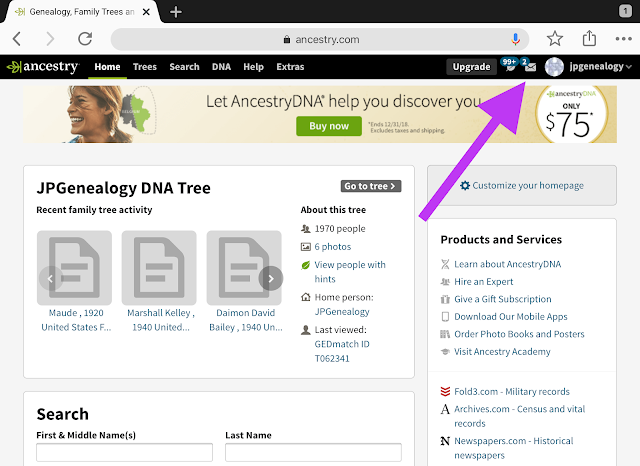Image resolution: width=640 pixels, height=466 pixels.
Task: Click Buy now in AncestryDNA banner
Action: click(x=329, y=126)
